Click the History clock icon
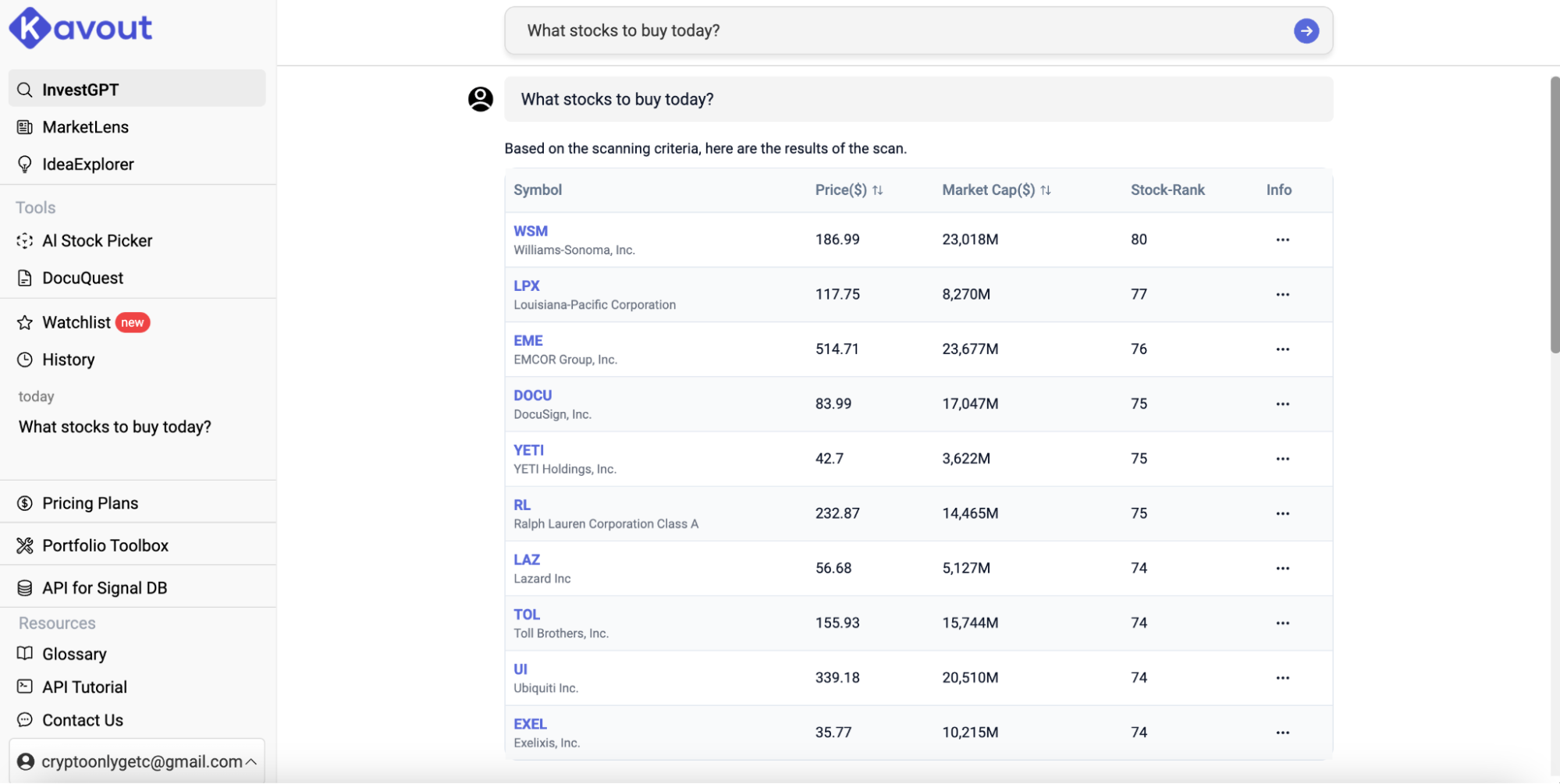The image size is (1560, 784). click(25, 360)
